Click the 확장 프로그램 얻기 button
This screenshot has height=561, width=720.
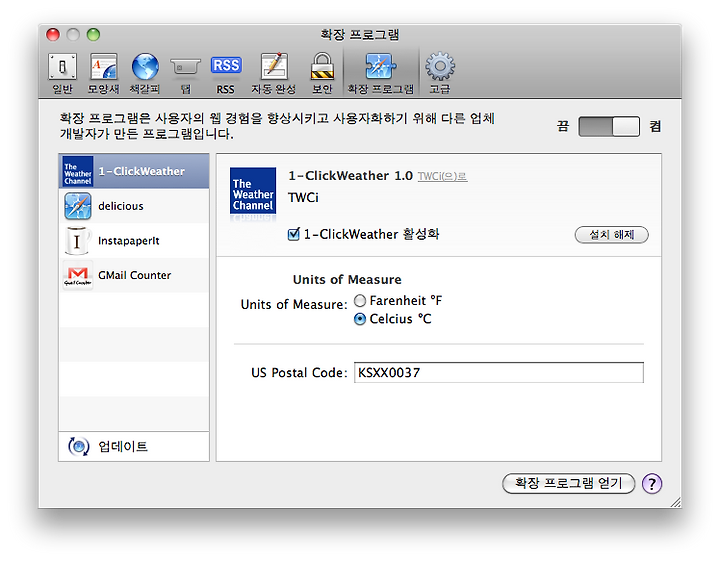click(568, 483)
